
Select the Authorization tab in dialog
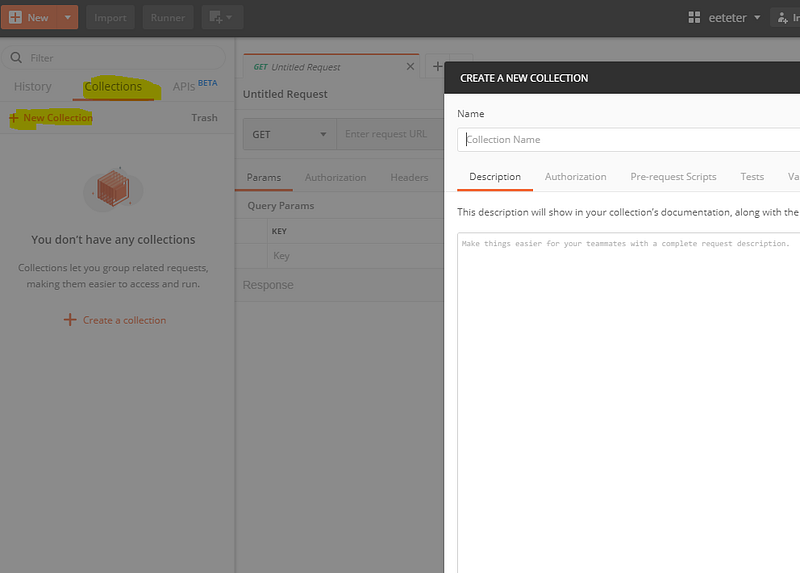tap(576, 177)
